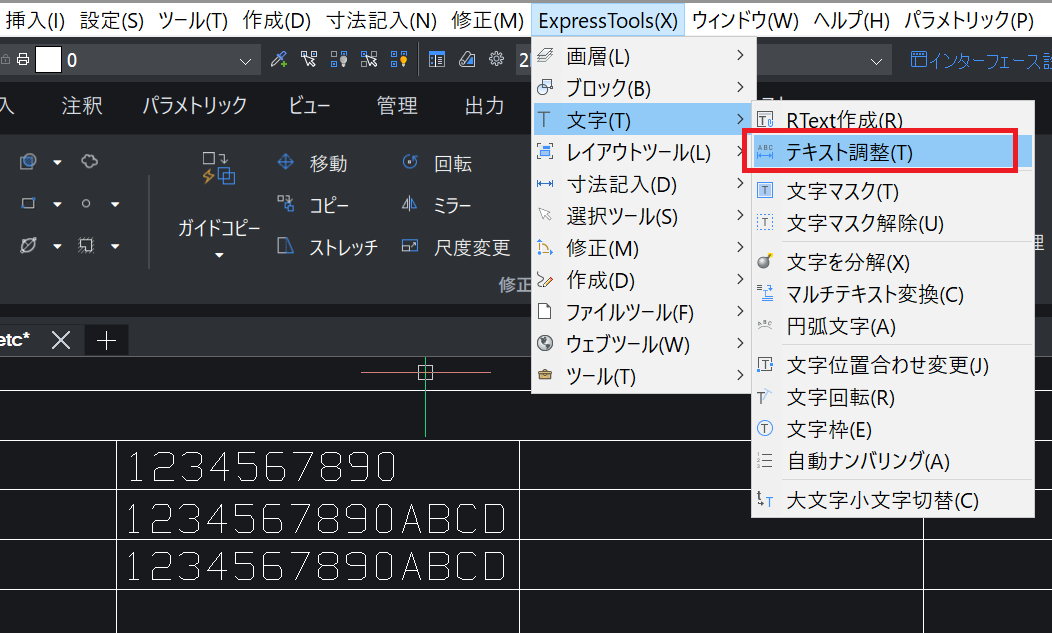Screen dimensions: 1052x633
Task: Expand the レイアウトツール(L) submenu
Action: [643, 152]
